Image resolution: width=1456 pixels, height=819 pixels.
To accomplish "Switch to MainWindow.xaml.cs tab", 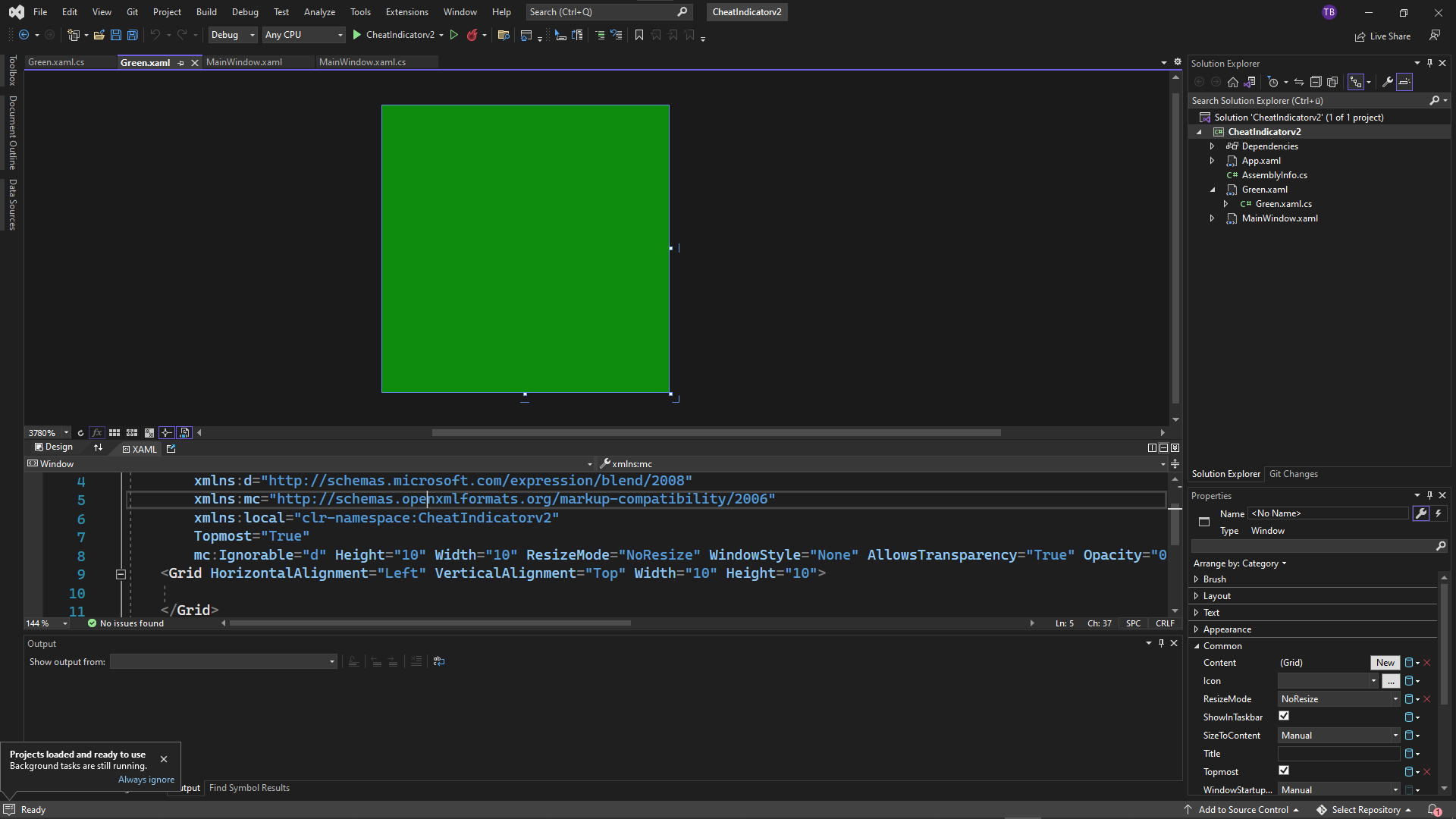I will pyautogui.click(x=362, y=62).
